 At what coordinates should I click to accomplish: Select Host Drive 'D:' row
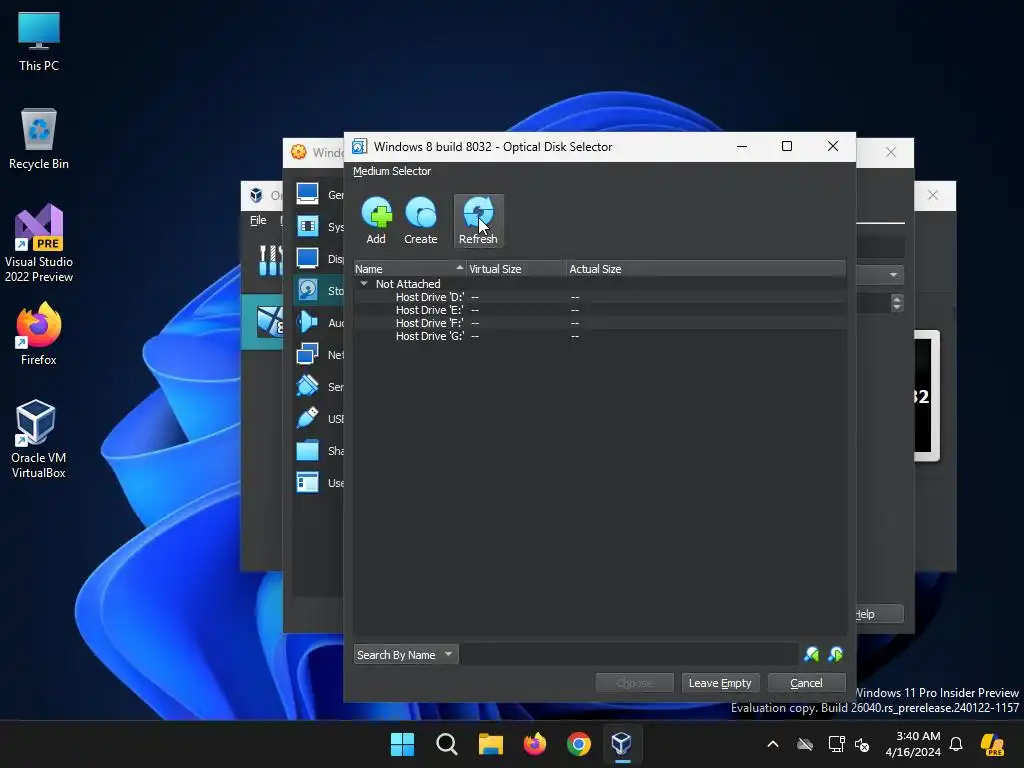pyautogui.click(x=600, y=297)
